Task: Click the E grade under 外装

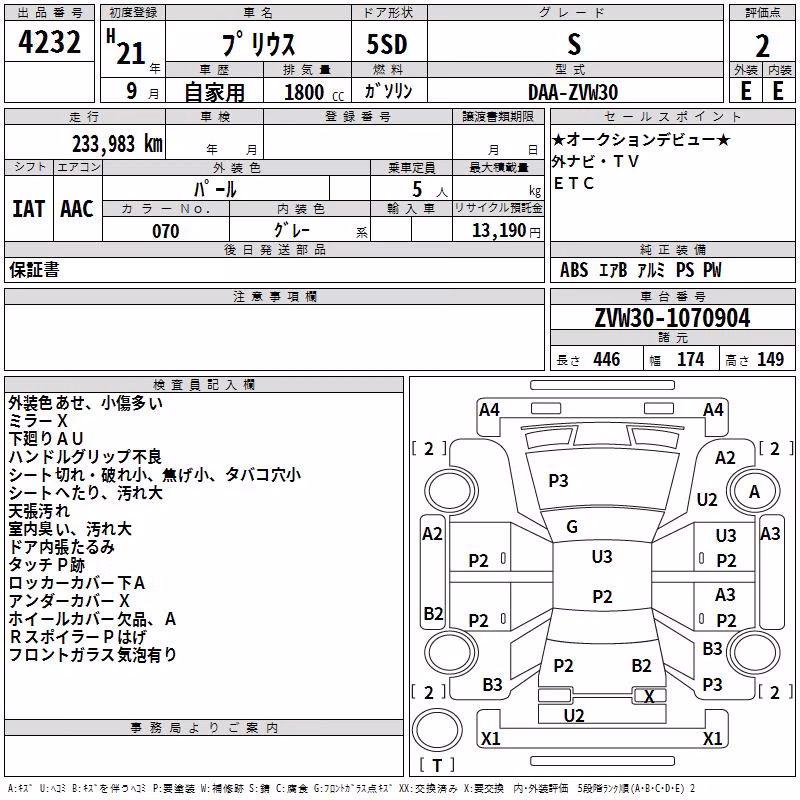Action: point(746,91)
